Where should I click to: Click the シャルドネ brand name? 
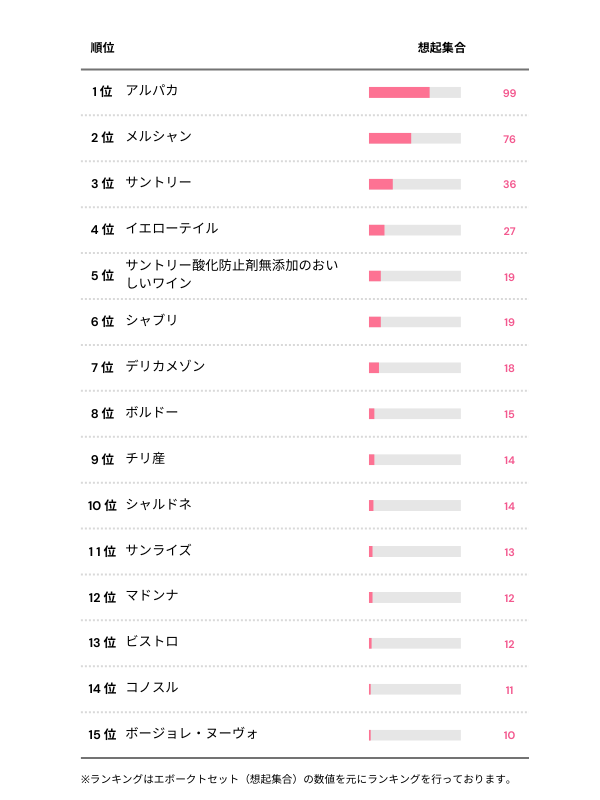[158, 505]
